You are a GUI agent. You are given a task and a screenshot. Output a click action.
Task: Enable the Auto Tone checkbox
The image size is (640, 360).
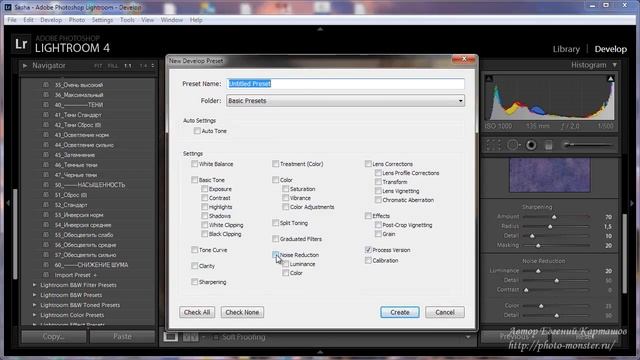[x=197, y=131]
